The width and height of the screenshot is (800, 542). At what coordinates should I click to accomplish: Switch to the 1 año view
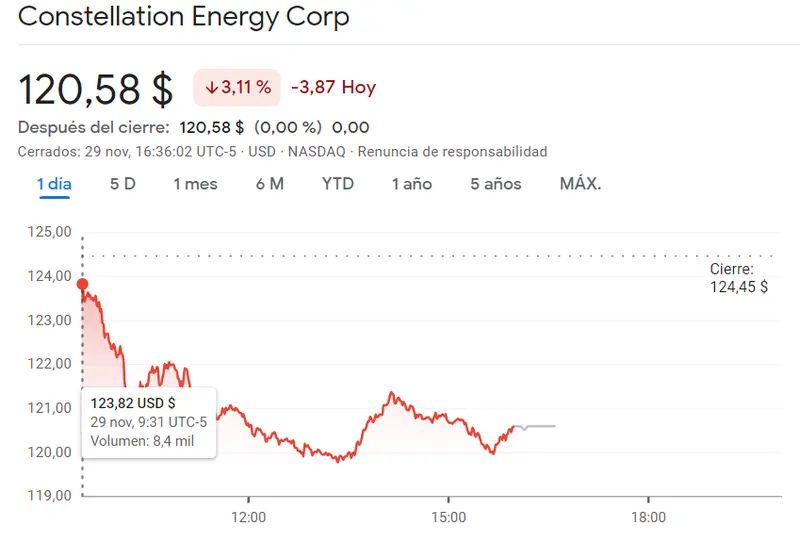[412, 184]
